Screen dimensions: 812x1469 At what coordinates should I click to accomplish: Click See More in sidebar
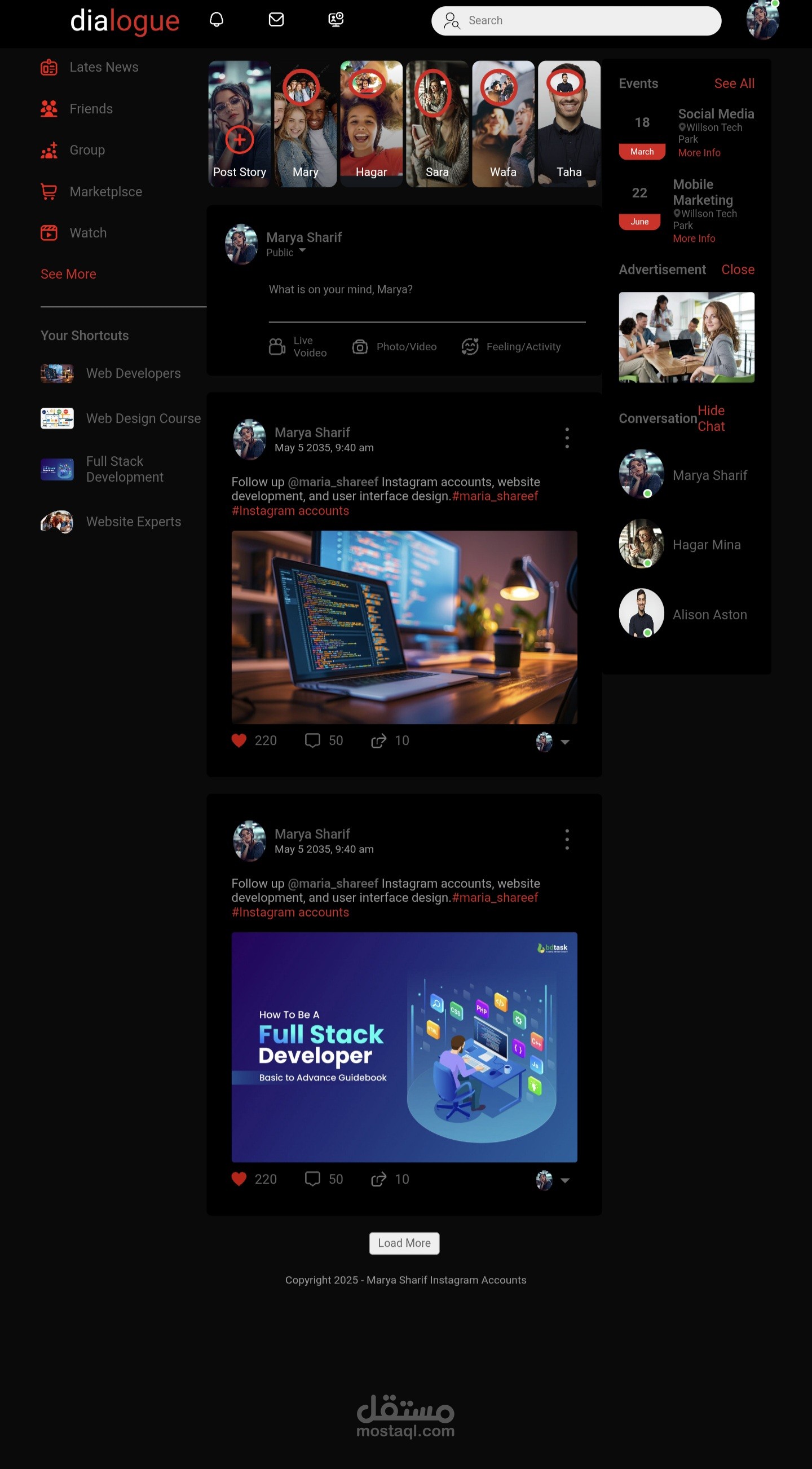pyautogui.click(x=68, y=274)
